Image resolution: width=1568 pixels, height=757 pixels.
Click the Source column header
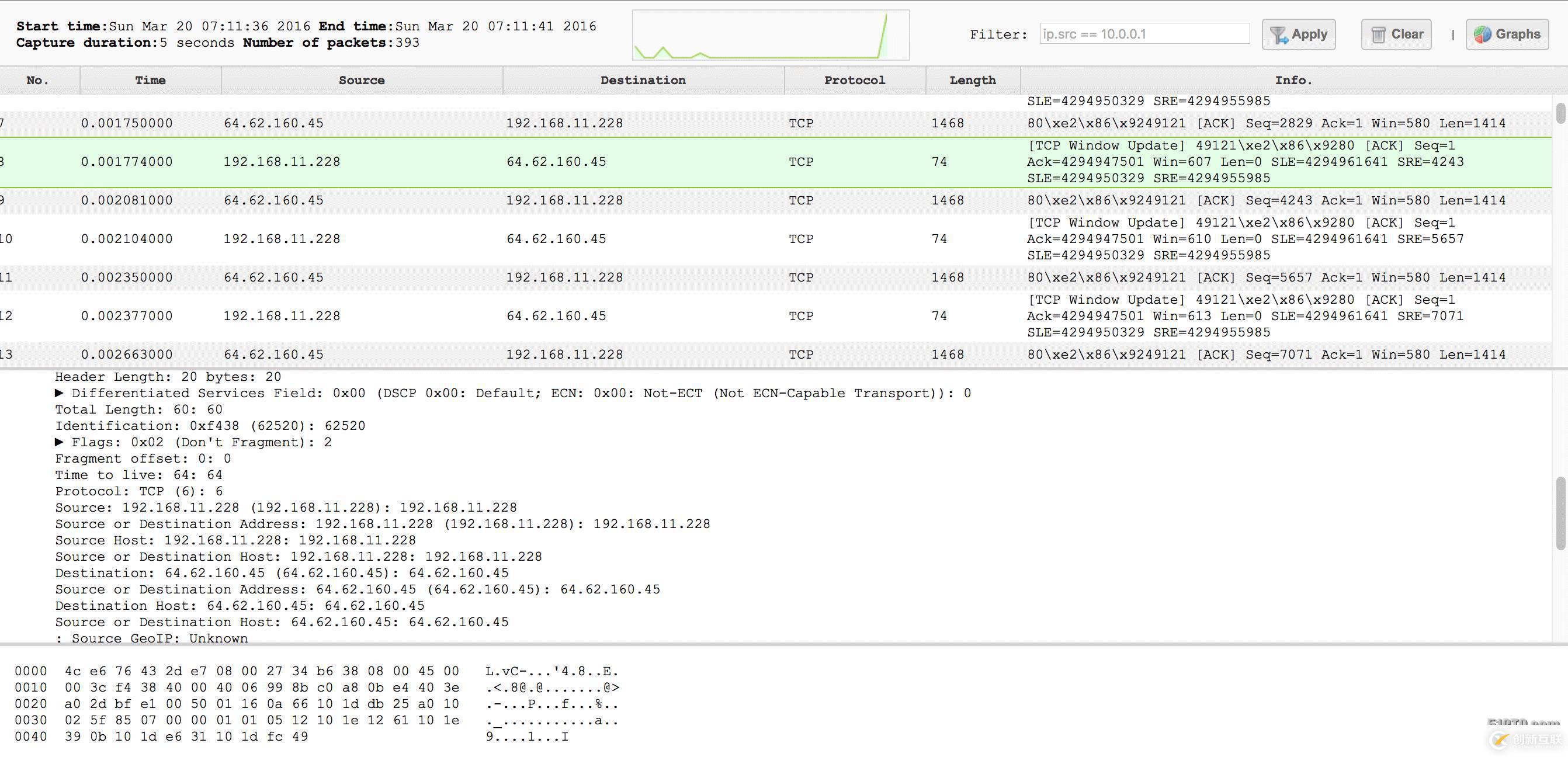[x=361, y=79]
